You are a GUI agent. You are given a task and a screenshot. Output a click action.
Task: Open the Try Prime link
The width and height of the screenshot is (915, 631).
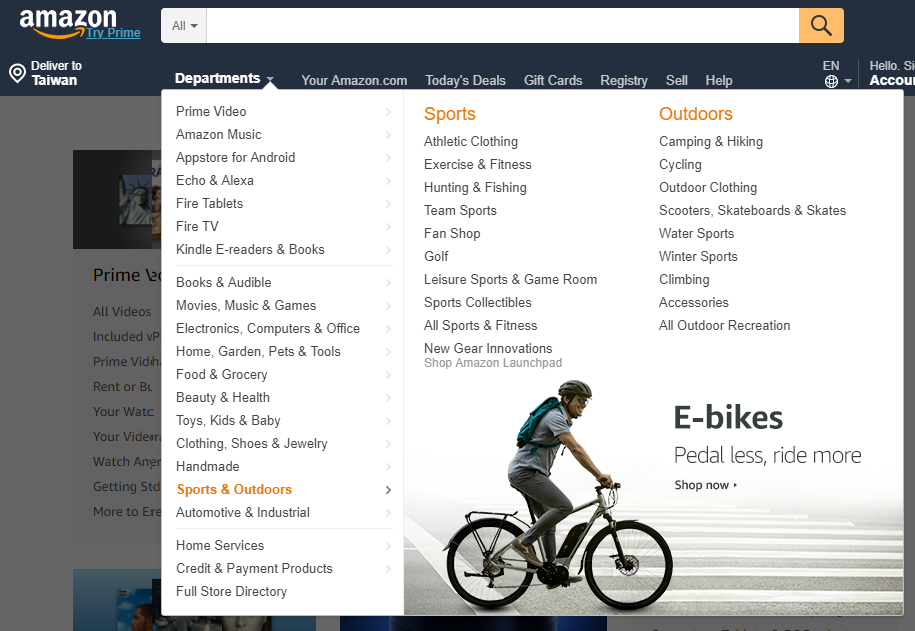(x=113, y=33)
